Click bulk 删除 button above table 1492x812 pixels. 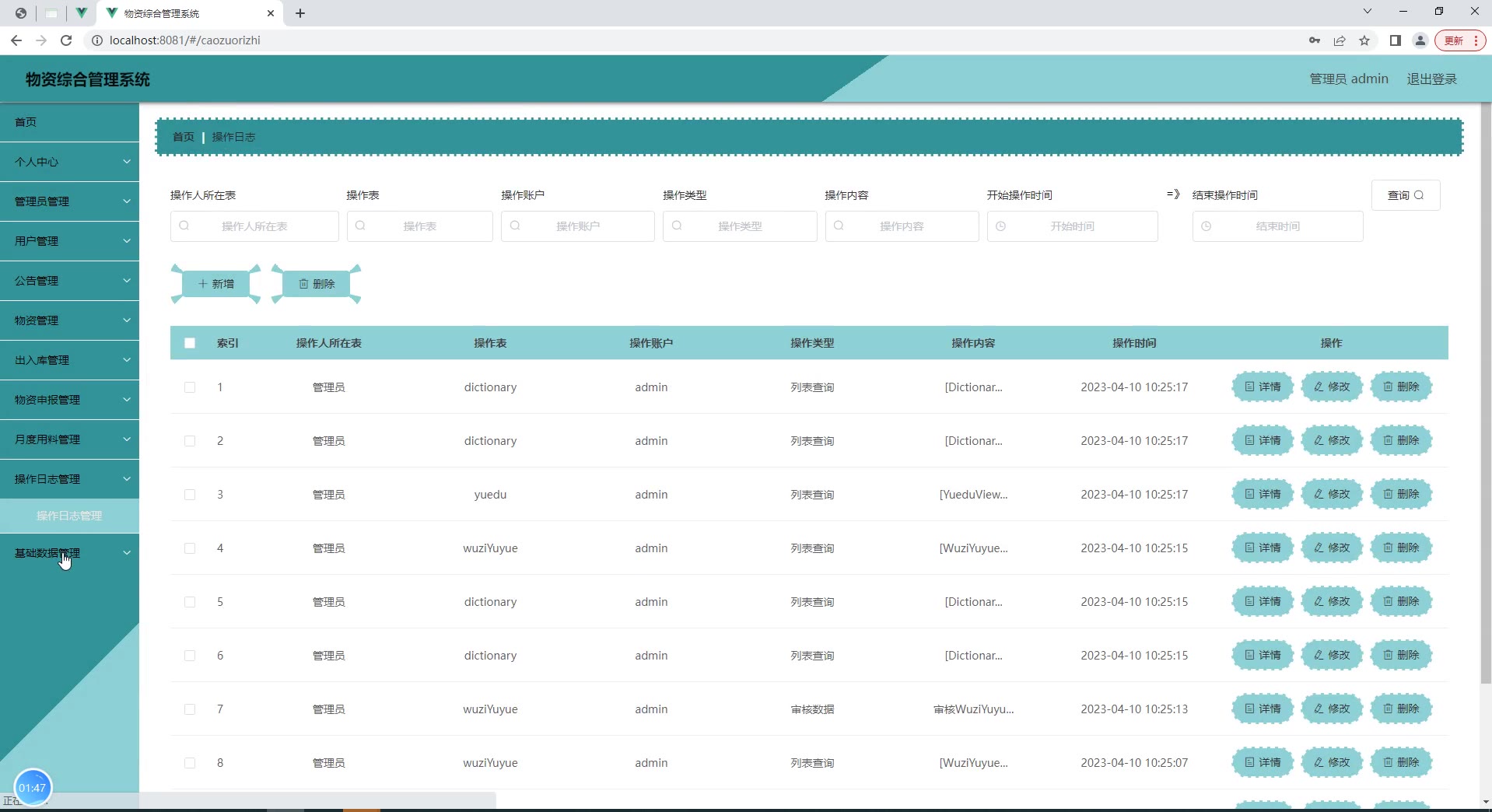pos(317,284)
